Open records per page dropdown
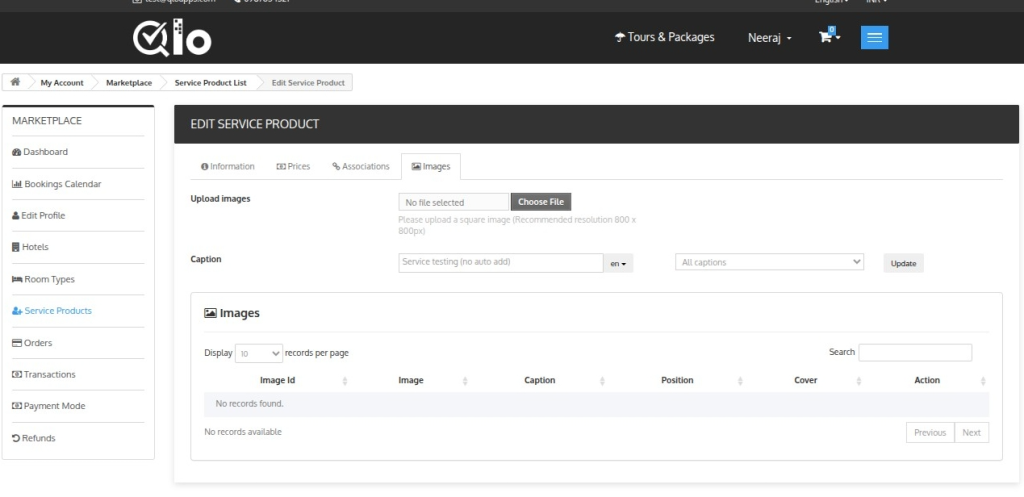Viewport: 1024px width, 497px height. coord(259,353)
